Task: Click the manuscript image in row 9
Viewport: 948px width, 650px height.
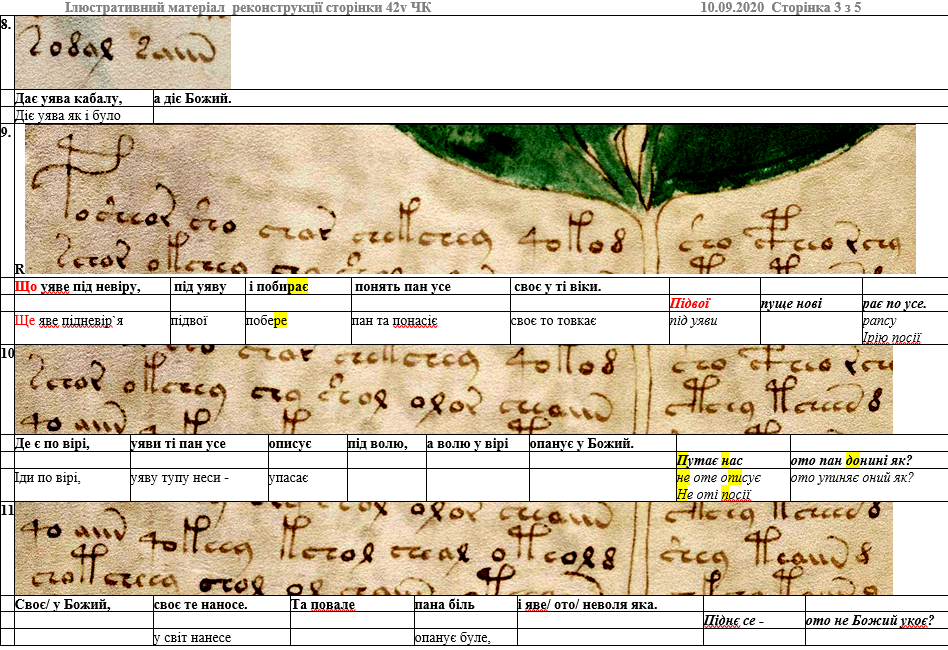Action: click(x=470, y=200)
